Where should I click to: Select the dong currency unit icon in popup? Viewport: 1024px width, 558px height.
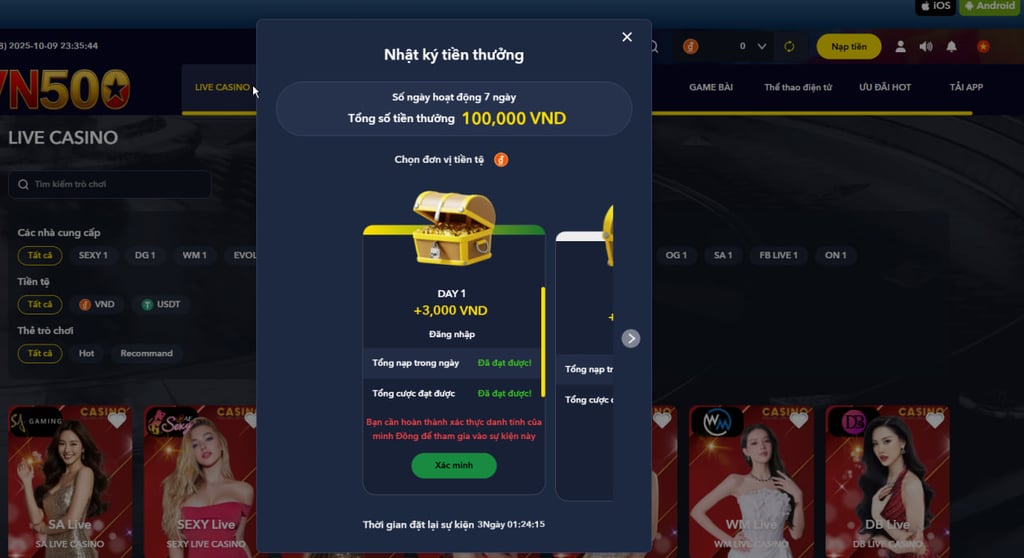[x=501, y=159]
